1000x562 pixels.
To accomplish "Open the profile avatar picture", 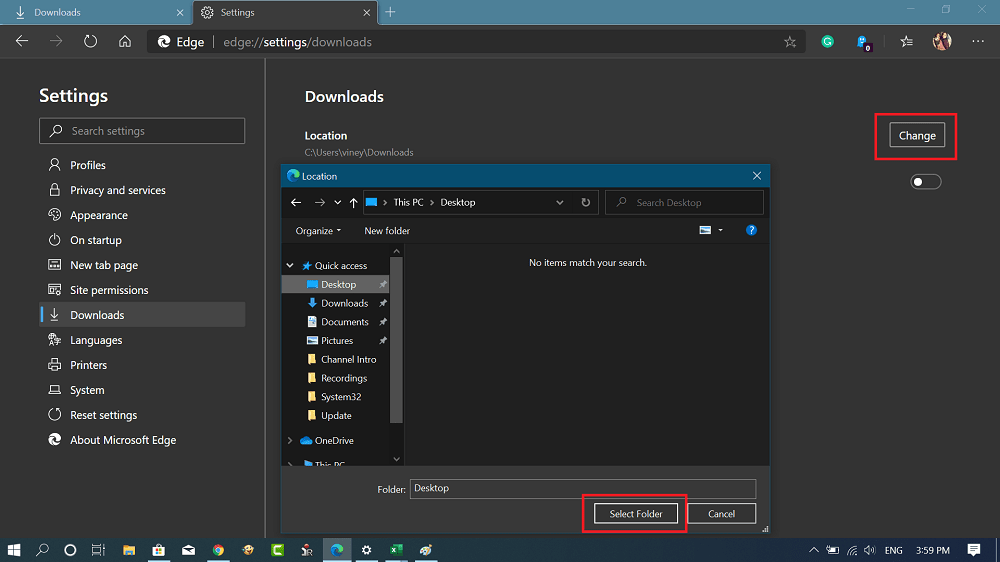I will (942, 41).
